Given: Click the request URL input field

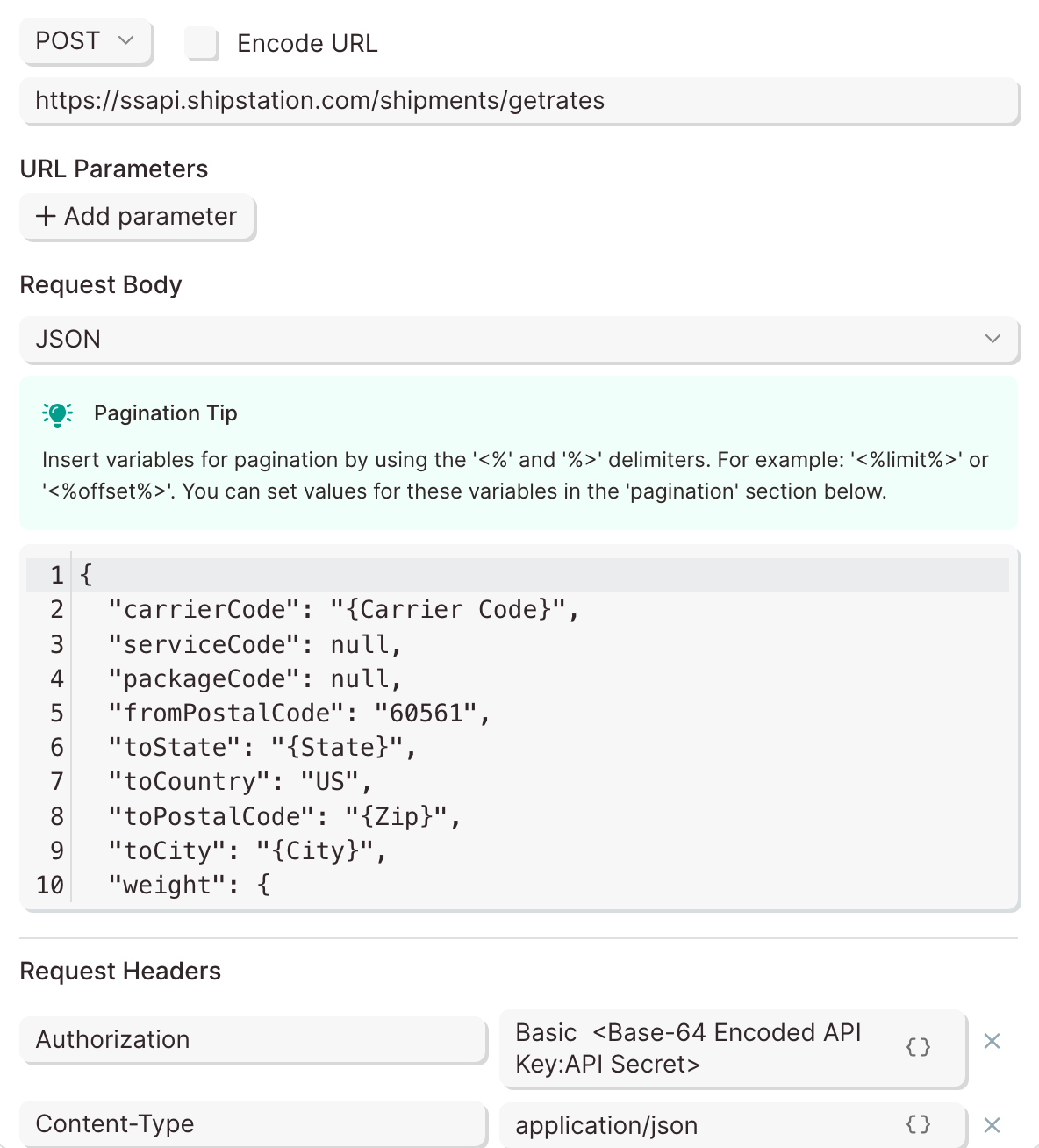Looking at the screenshot, I should 518,101.
